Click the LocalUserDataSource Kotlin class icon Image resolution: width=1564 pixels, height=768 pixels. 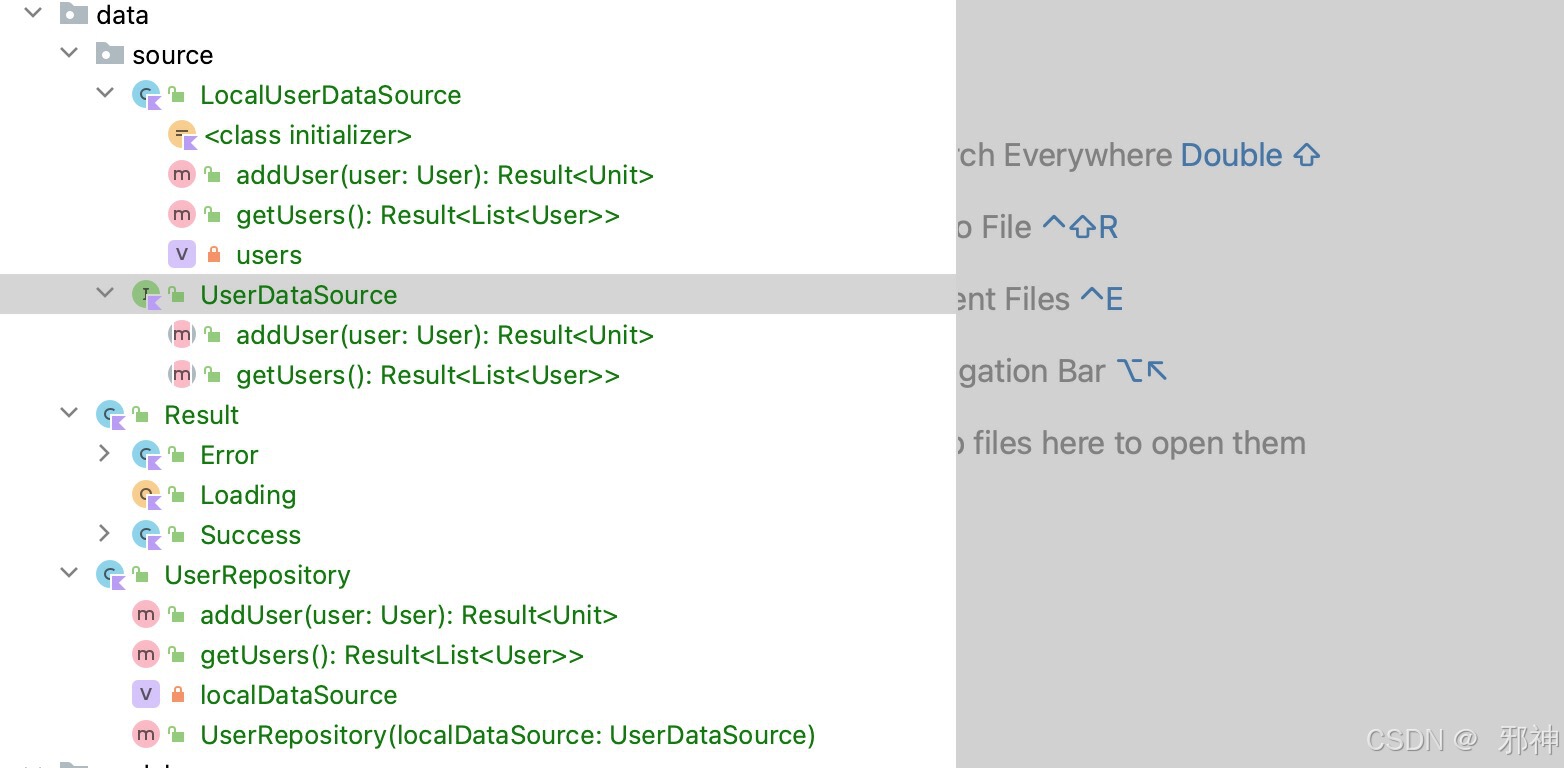(x=146, y=95)
